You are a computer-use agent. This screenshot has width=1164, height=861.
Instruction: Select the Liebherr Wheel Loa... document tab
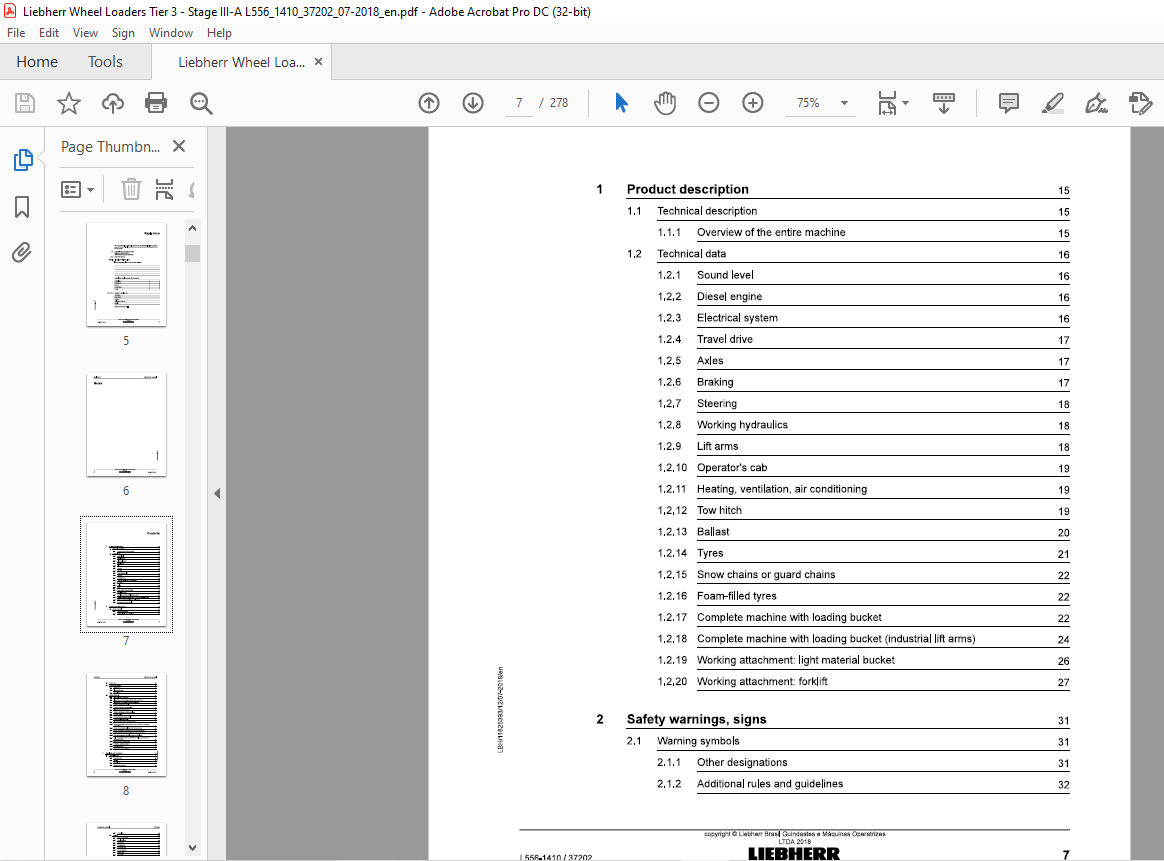tap(241, 62)
